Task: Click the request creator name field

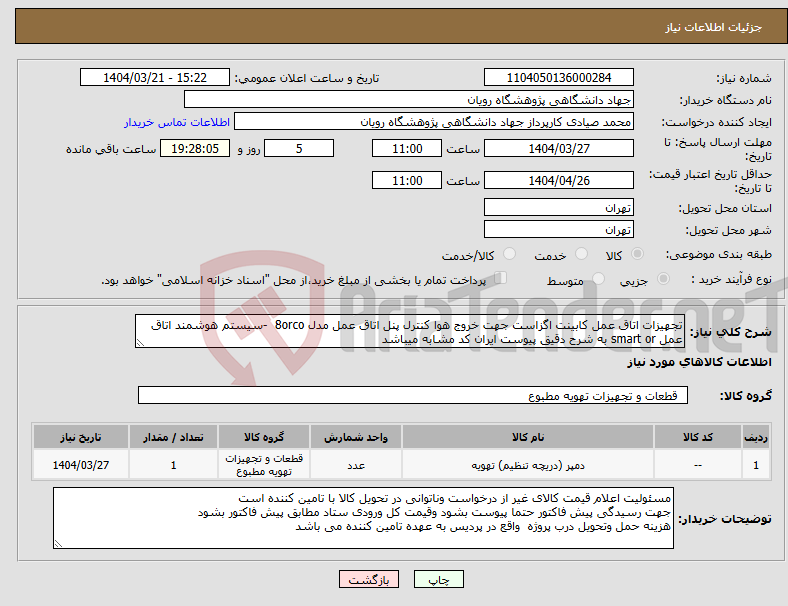Action: tap(434, 122)
